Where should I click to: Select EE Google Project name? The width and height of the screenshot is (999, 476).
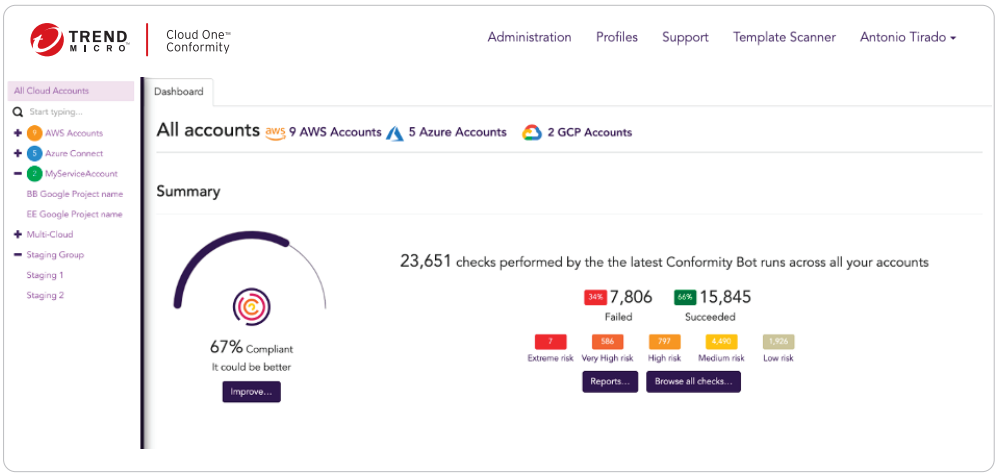(74, 214)
